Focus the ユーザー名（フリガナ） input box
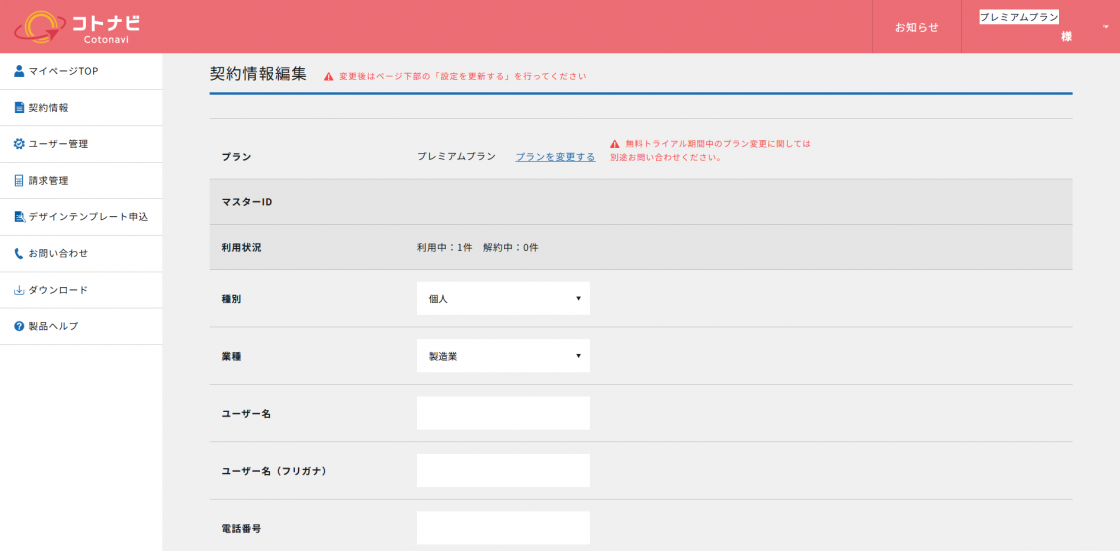This screenshot has height=551, width=1120. pyautogui.click(x=503, y=471)
